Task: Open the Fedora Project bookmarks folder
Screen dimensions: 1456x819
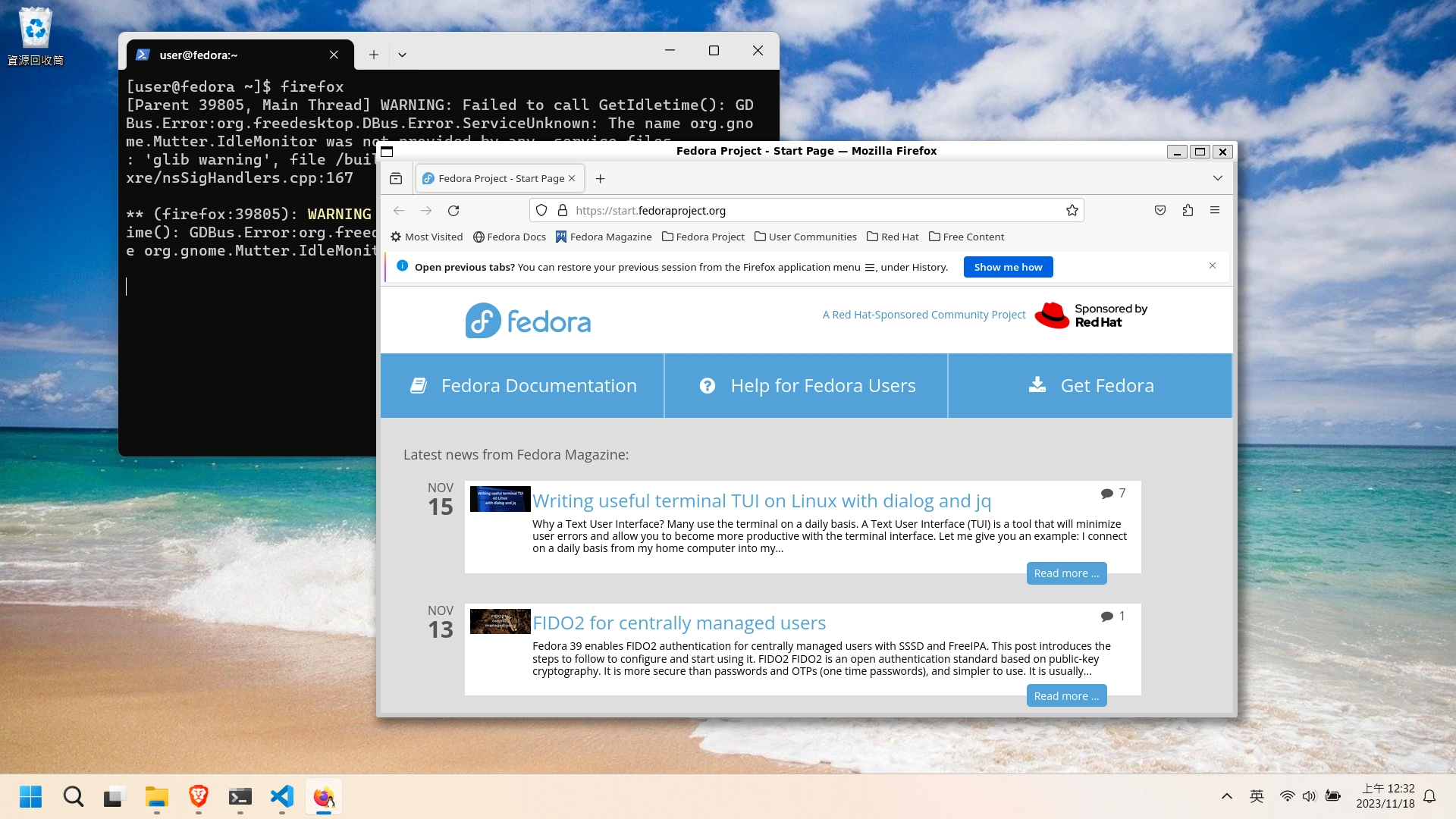Action: 703,237
